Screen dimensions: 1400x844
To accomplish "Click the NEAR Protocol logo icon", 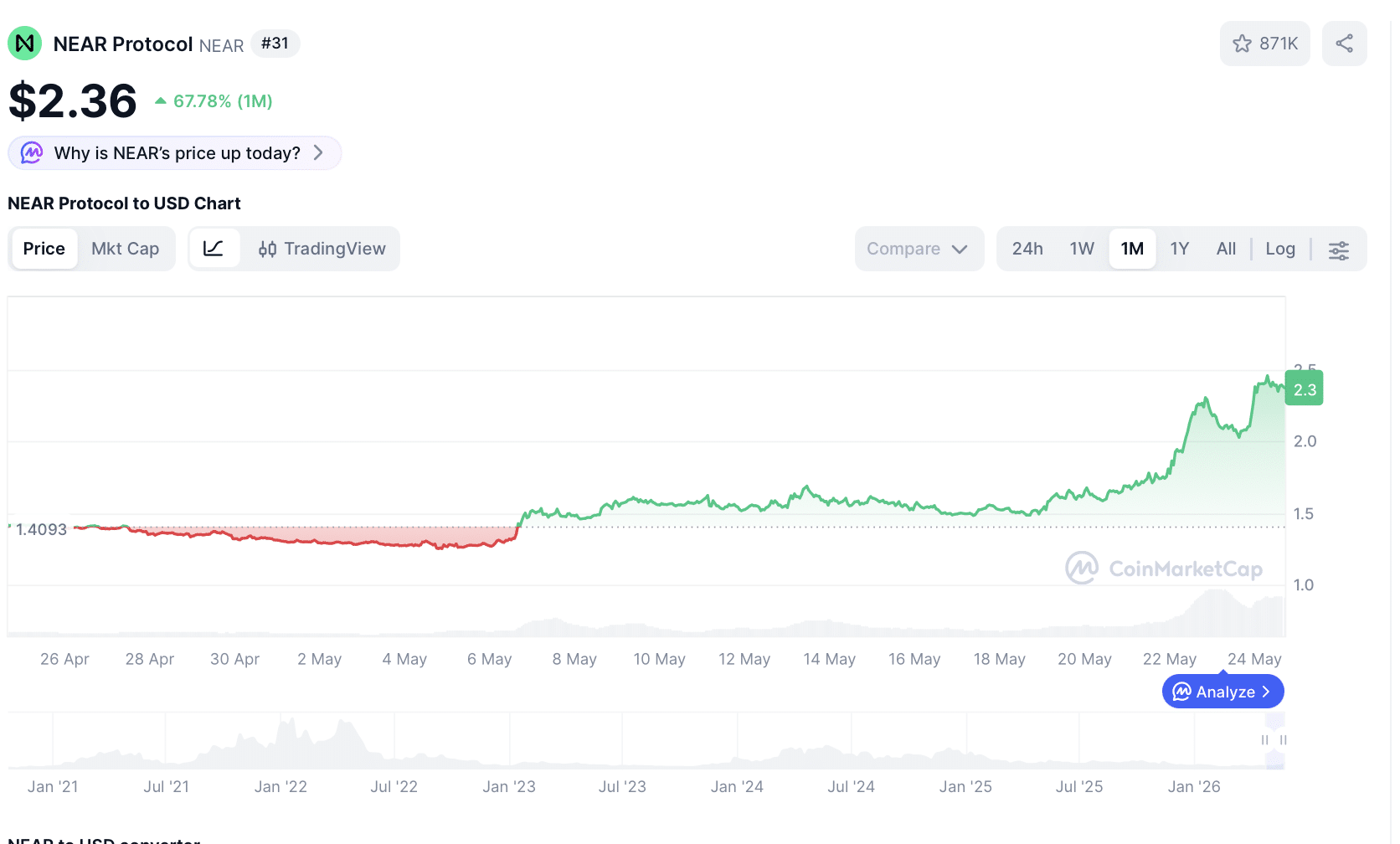I will pyautogui.click(x=25, y=44).
